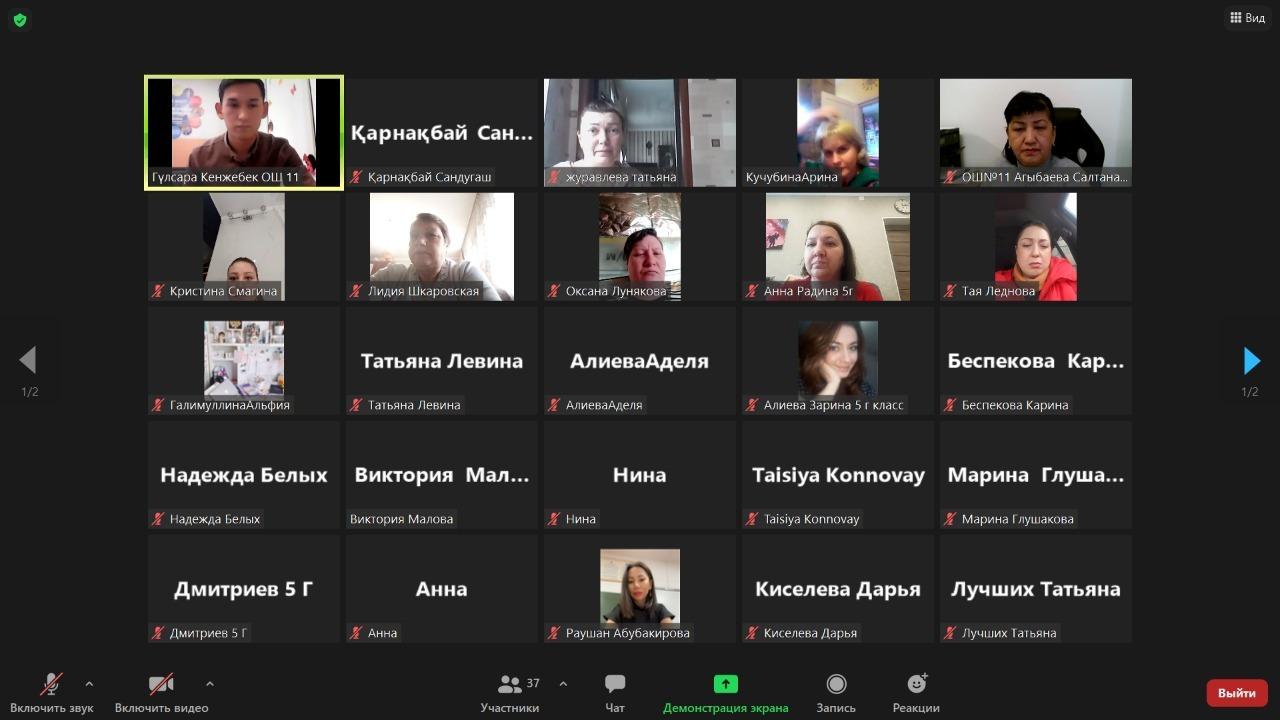Expand participants options chevron beside 37
The height and width of the screenshot is (720, 1280).
(x=563, y=684)
